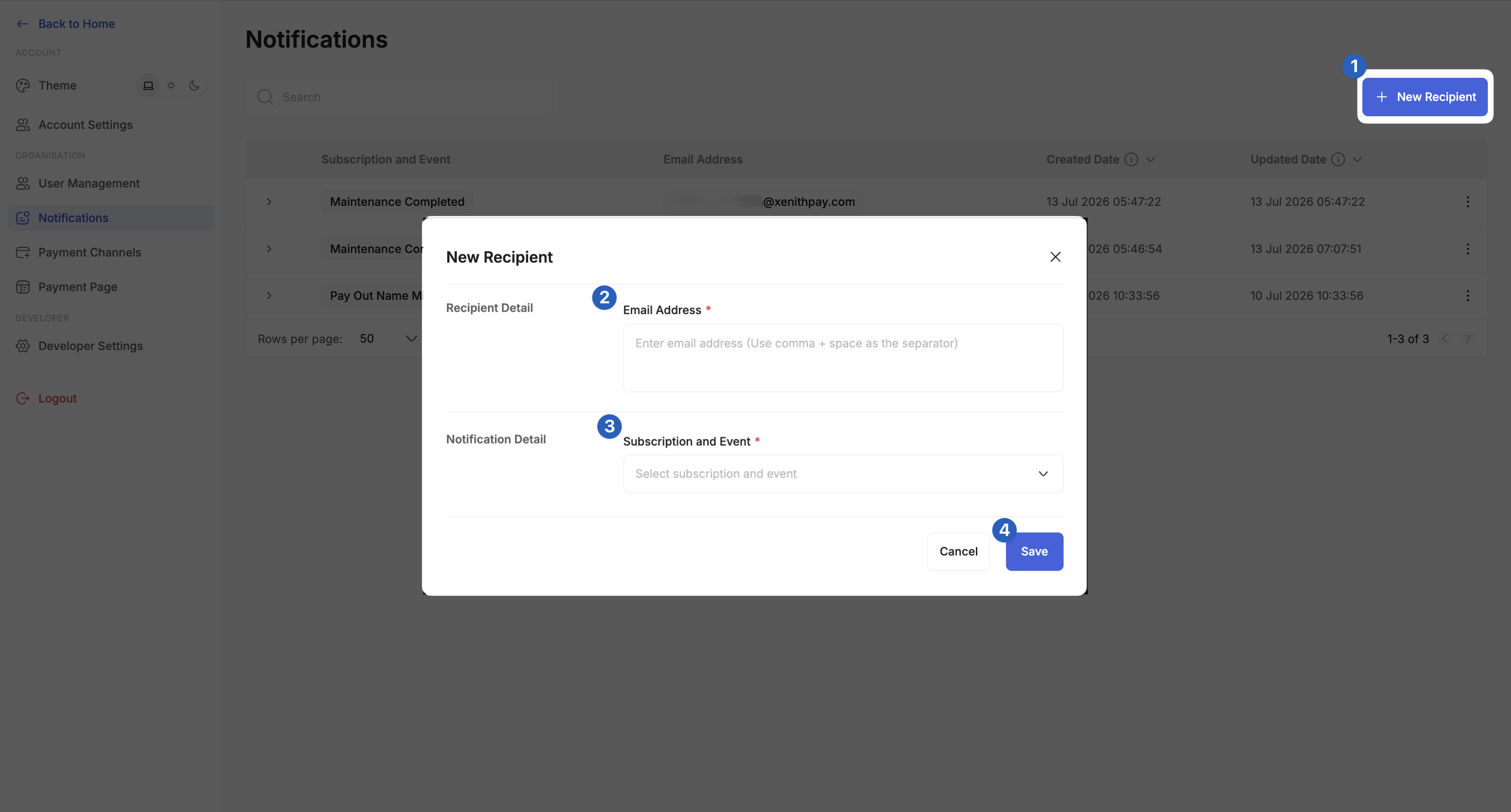
Task: Open Subscription and Event dropdown
Action: [843, 474]
